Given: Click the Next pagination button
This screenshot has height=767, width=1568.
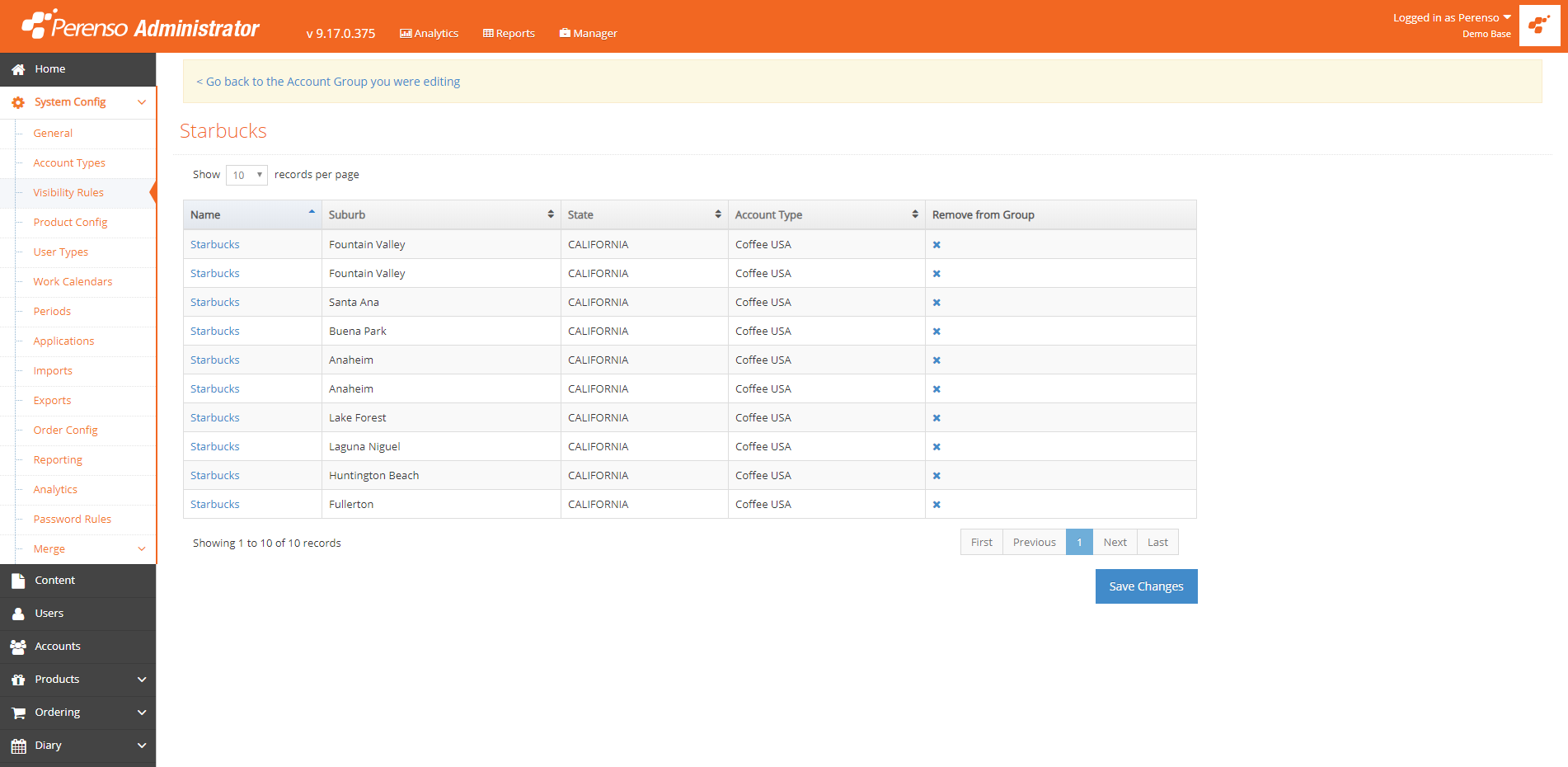Looking at the screenshot, I should click(1115, 543).
